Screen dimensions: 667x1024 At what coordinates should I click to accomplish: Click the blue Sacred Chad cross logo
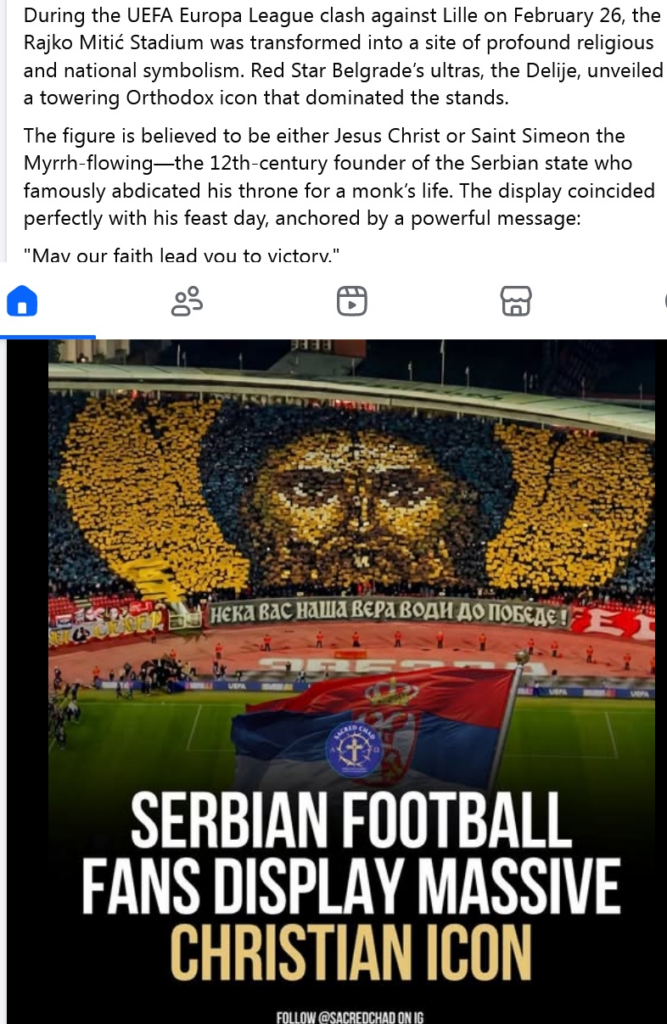pos(353,749)
